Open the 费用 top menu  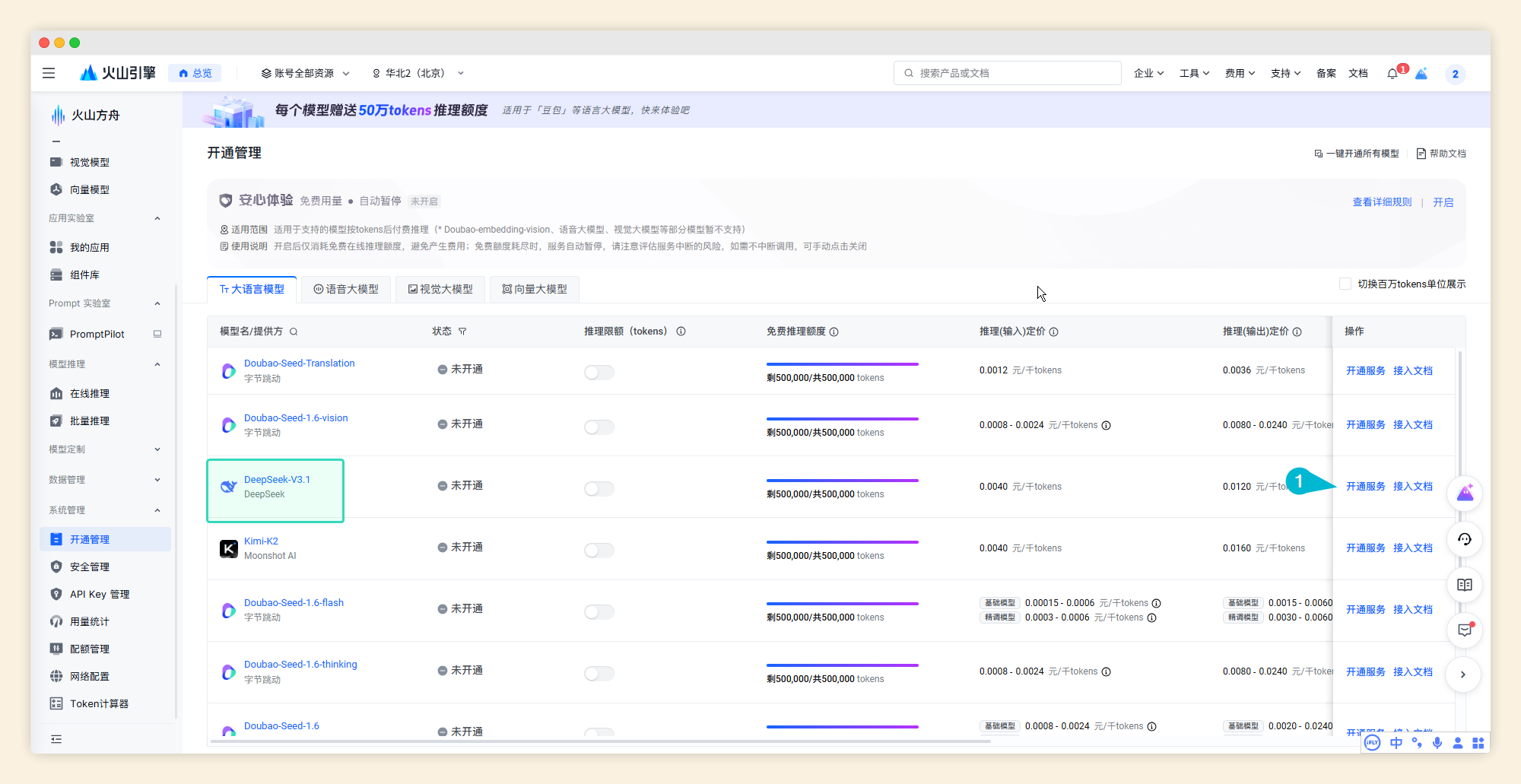click(x=1240, y=73)
